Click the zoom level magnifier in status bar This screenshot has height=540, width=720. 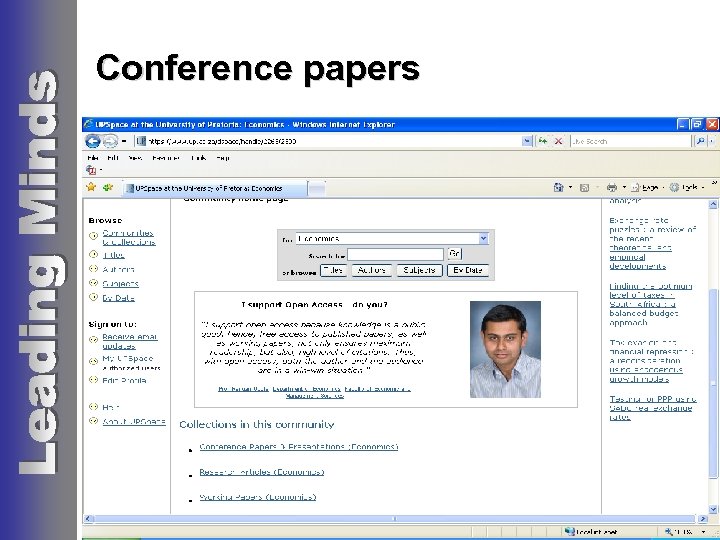click(669, 532)
